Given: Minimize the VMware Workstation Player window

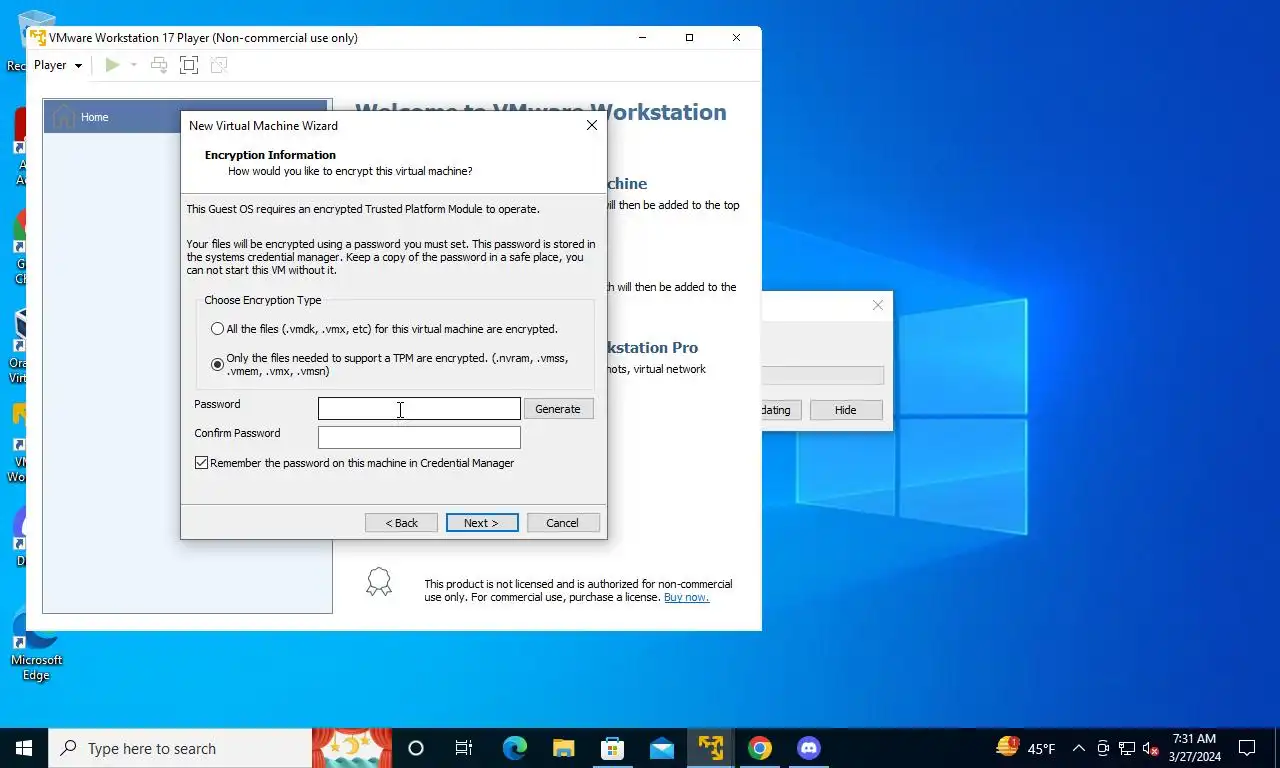Looking at the screenshot, I should 642,38.
